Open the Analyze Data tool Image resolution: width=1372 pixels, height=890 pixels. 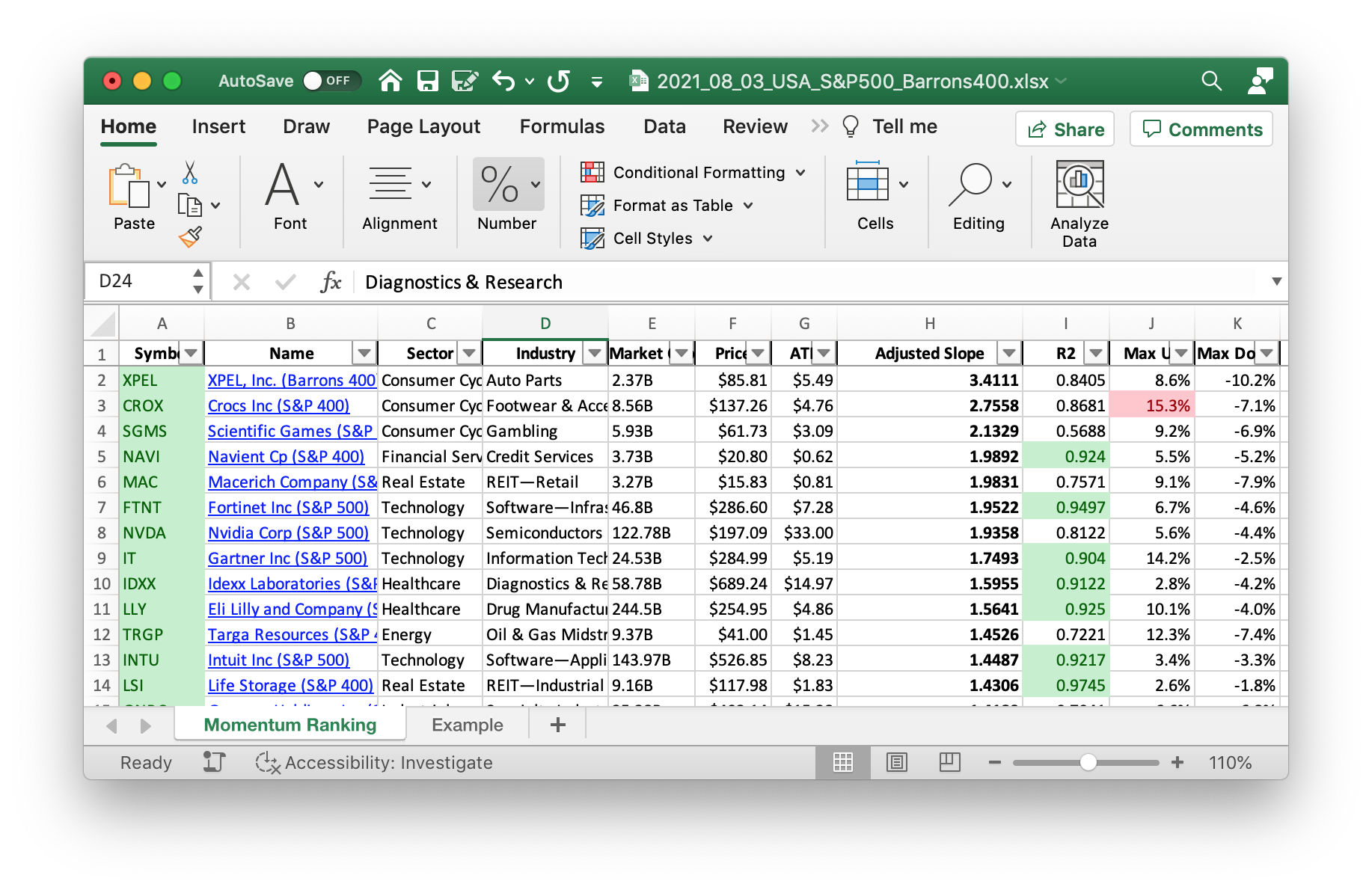tap(1079, 203)
